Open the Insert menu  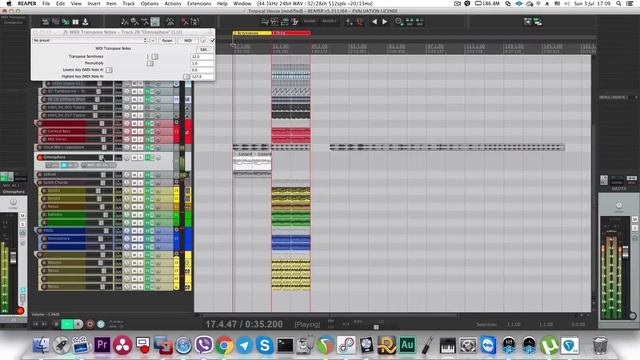(93, 3)
